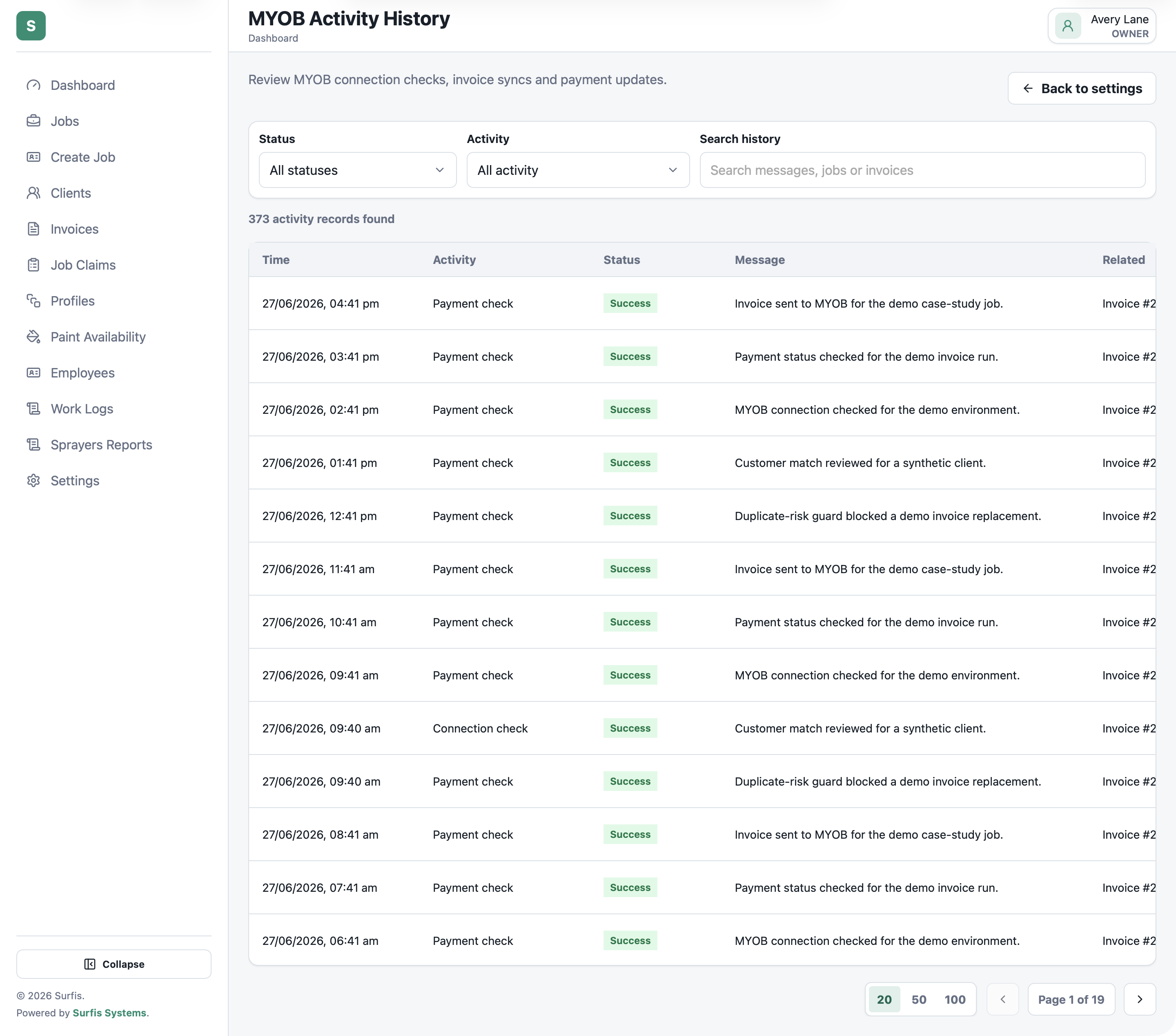This screenshot has width=1176, height=1036.
Task: Click the Invoice #2 link in the 07:41 am row
Action: [x=1129, y=888]
